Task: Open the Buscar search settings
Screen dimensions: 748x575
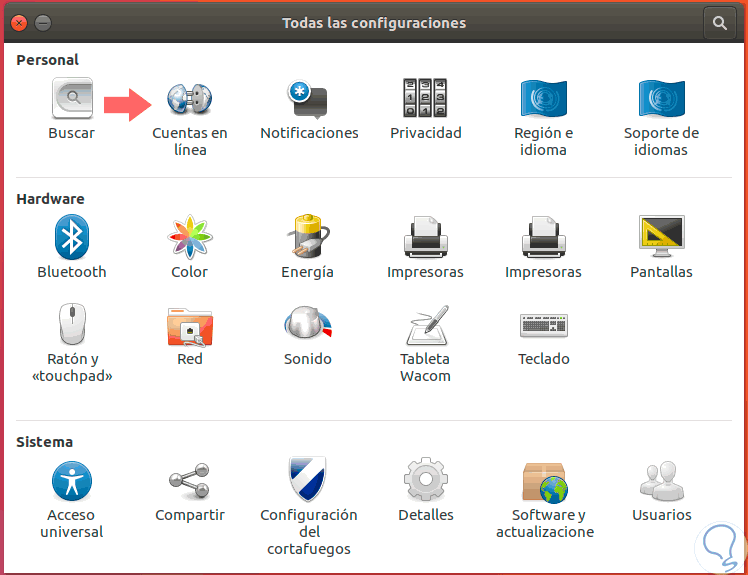Action: (x=71, y=100)
